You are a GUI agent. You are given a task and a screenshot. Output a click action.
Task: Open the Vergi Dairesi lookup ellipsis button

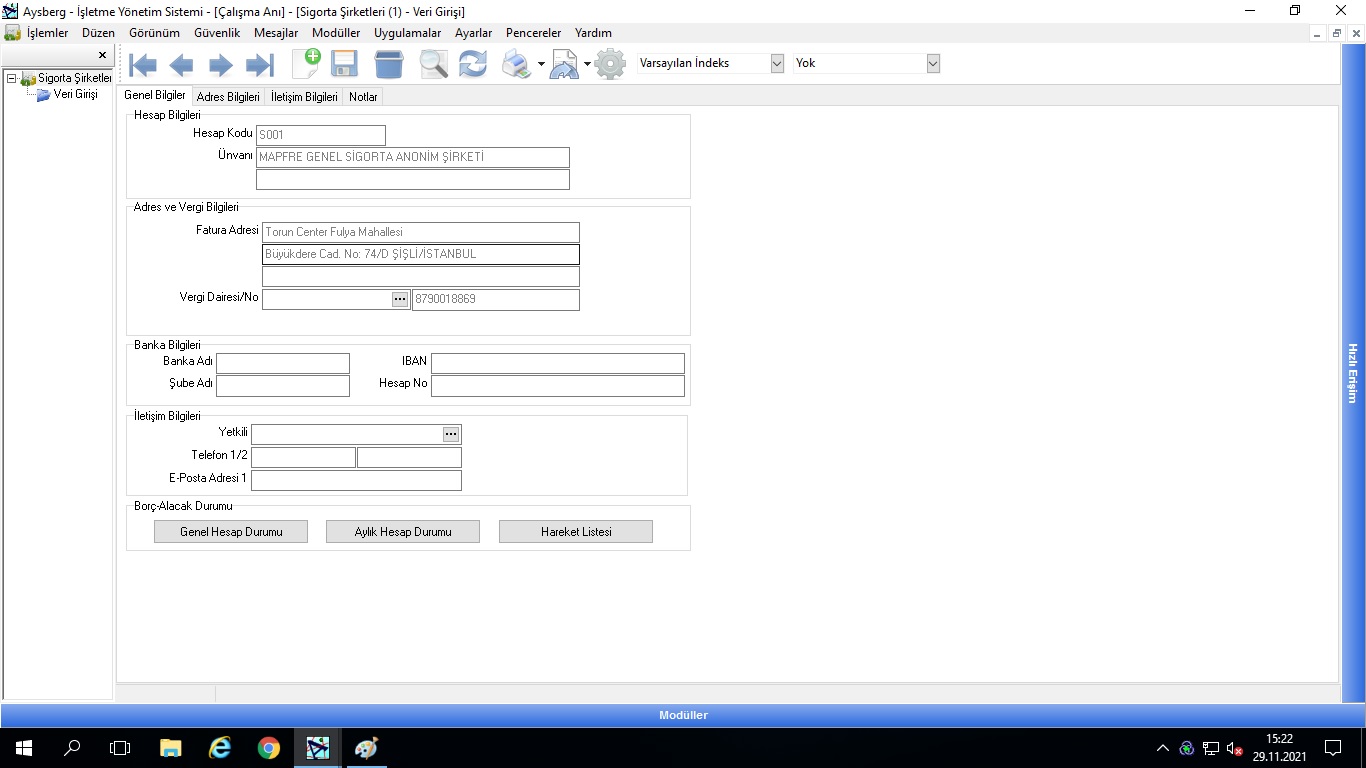coord(400,299)
